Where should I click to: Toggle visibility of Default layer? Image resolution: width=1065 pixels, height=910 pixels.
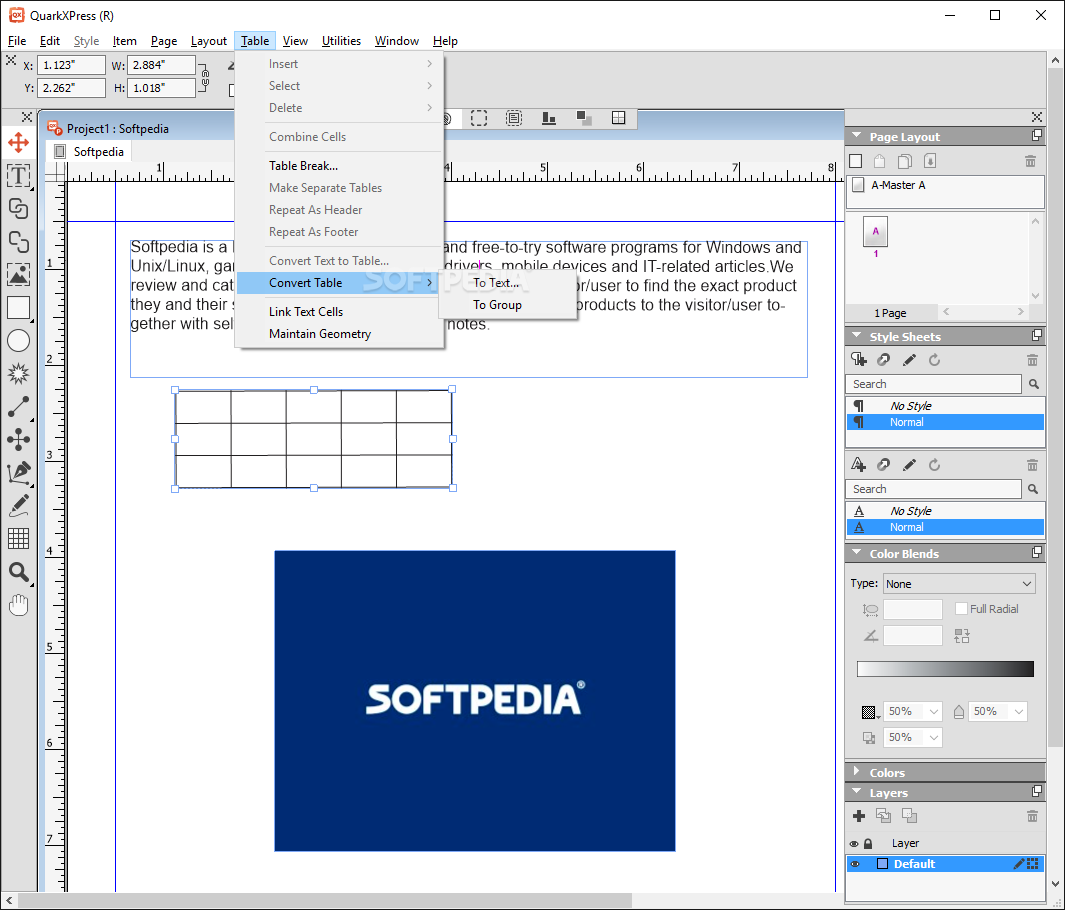855,864
